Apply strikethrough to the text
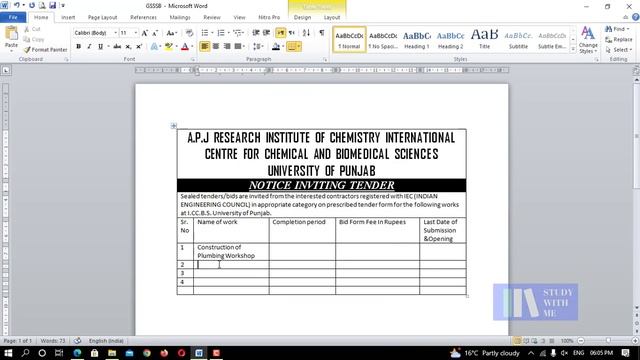 point(117,47)
